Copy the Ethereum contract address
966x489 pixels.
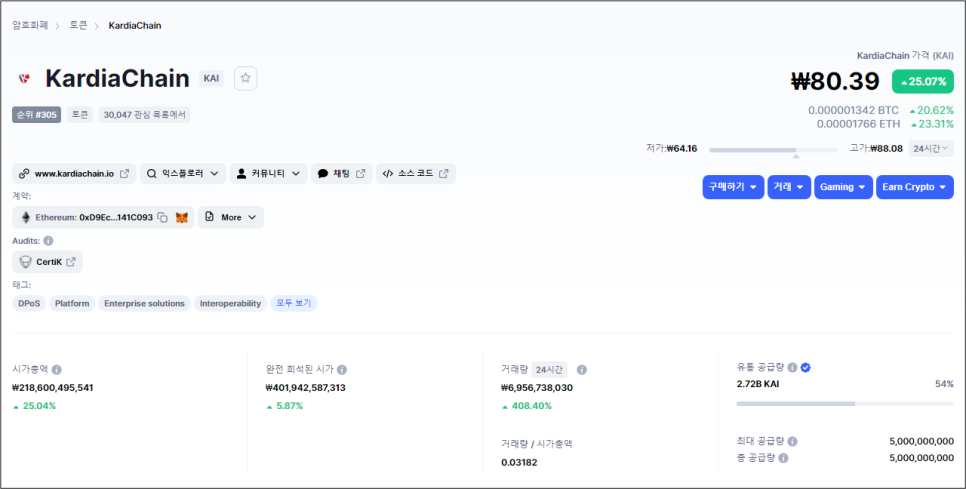(x=162, y=217)
